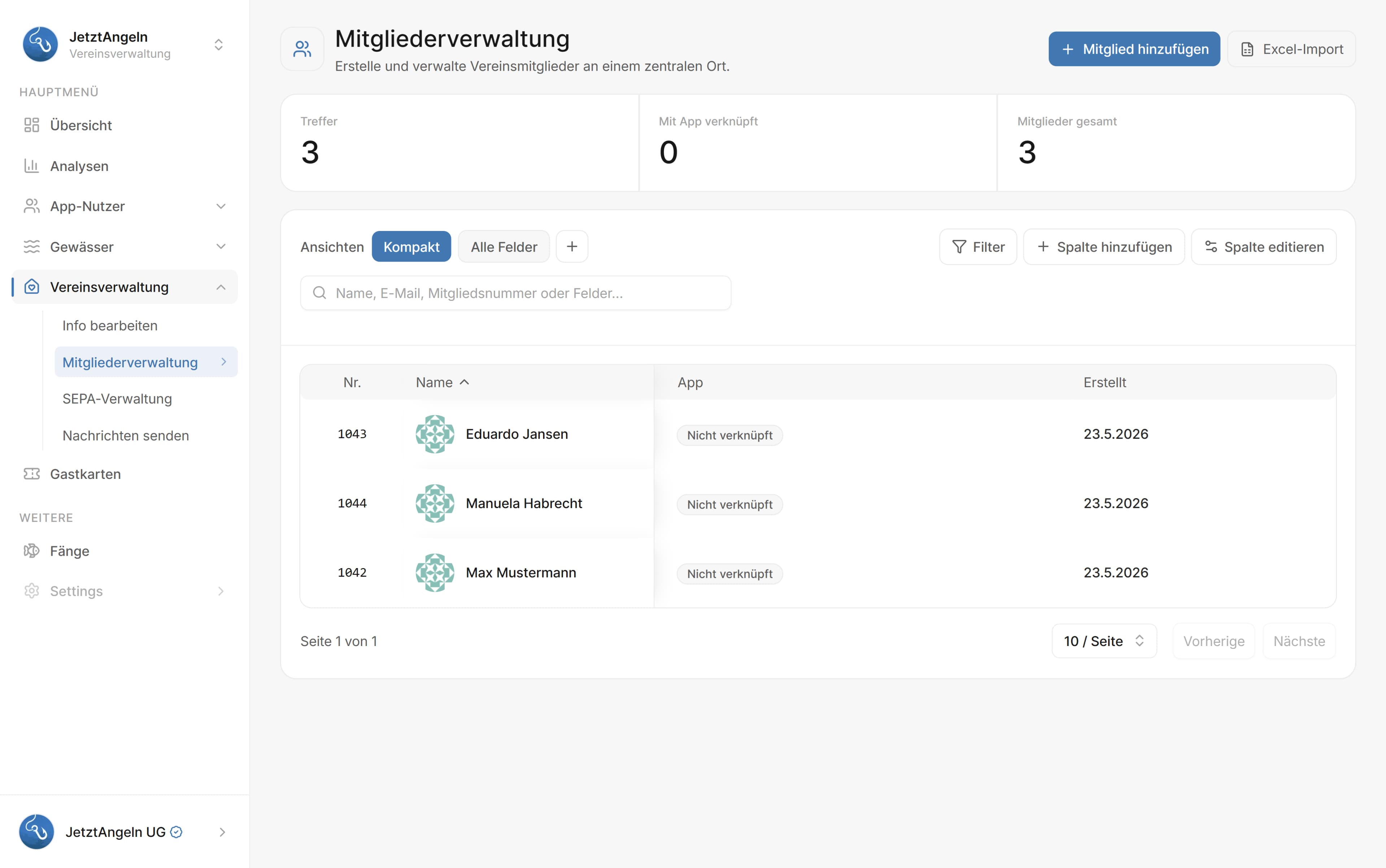Click the Nächste pagination button

(x=1299, y=641)
